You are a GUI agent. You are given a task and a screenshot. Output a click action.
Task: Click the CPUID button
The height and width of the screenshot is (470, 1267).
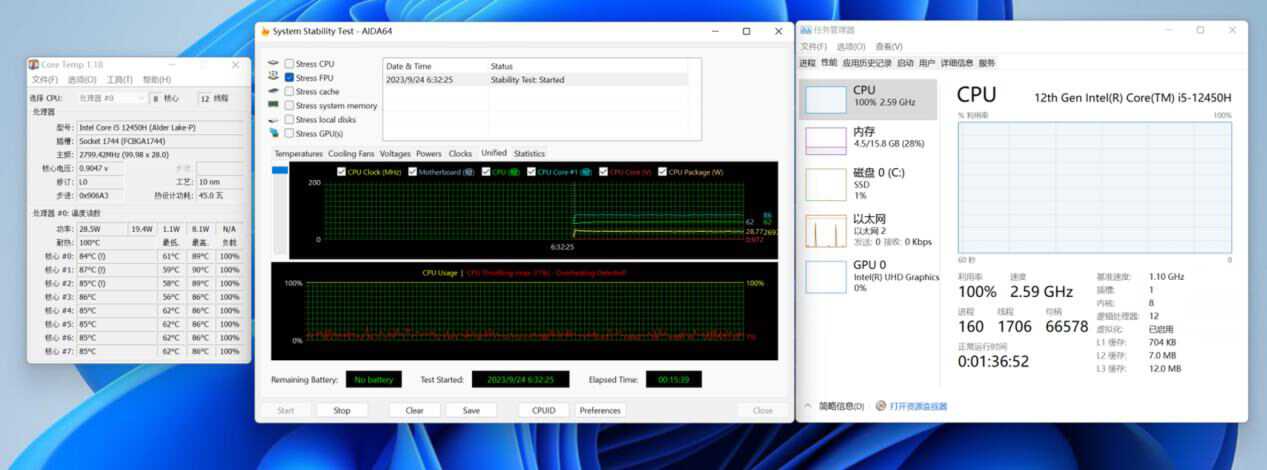pos(543,410)
